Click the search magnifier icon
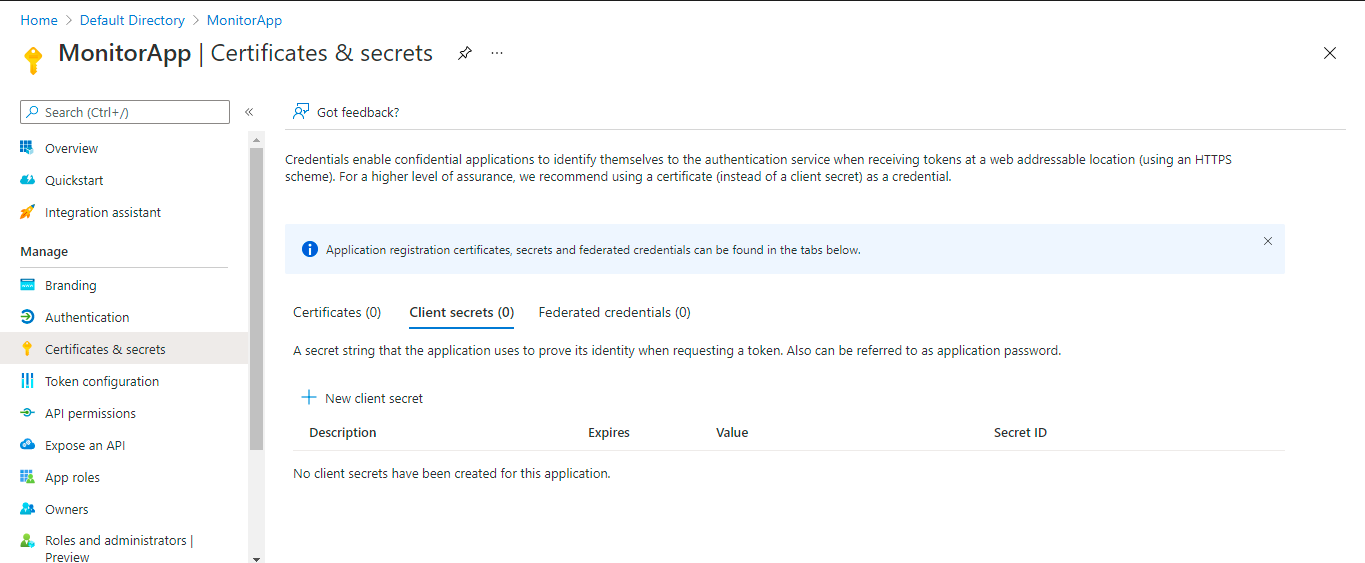Screen dimensions: 1365x563 pyautogui.click(x=33, y=112)
